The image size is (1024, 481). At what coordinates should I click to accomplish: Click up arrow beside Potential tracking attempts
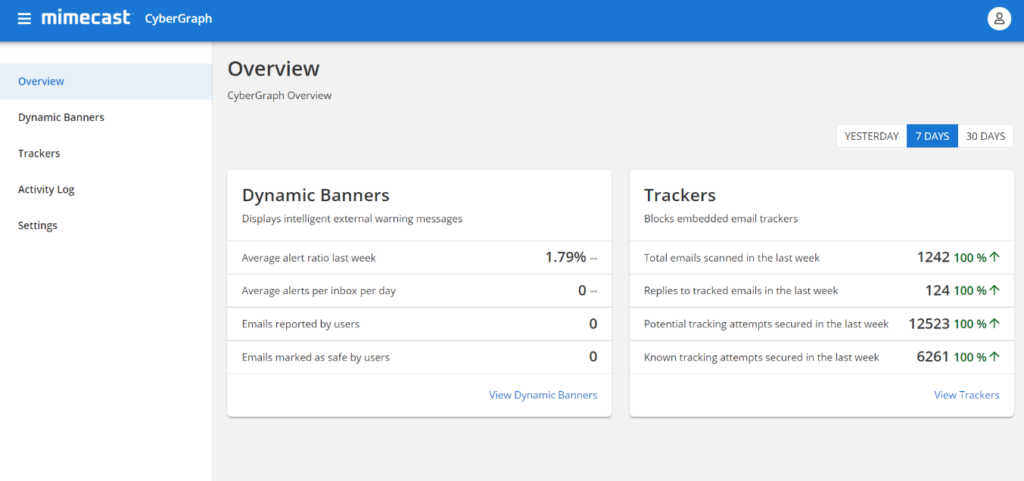tap(995, 324)
